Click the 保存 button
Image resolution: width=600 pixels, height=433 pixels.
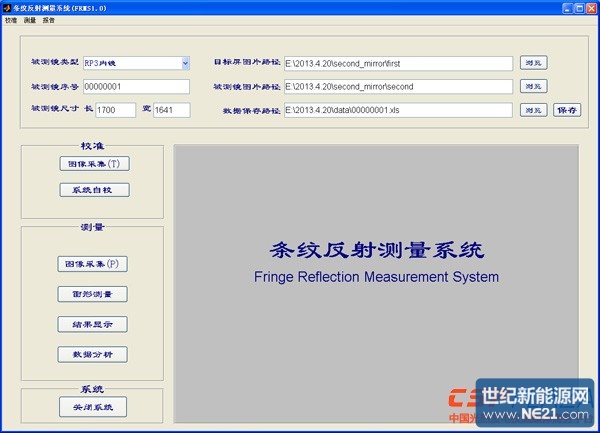[567, 110]
